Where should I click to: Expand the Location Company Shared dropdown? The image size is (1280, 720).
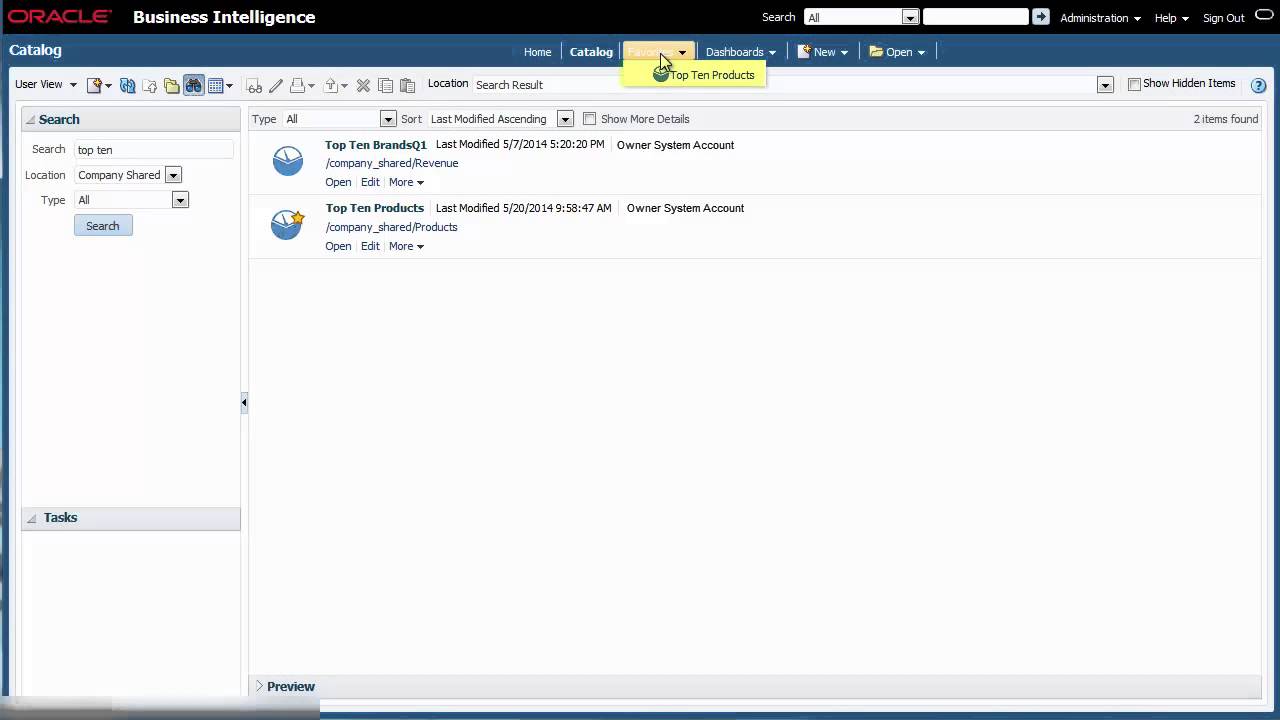[x=173, y=175]
